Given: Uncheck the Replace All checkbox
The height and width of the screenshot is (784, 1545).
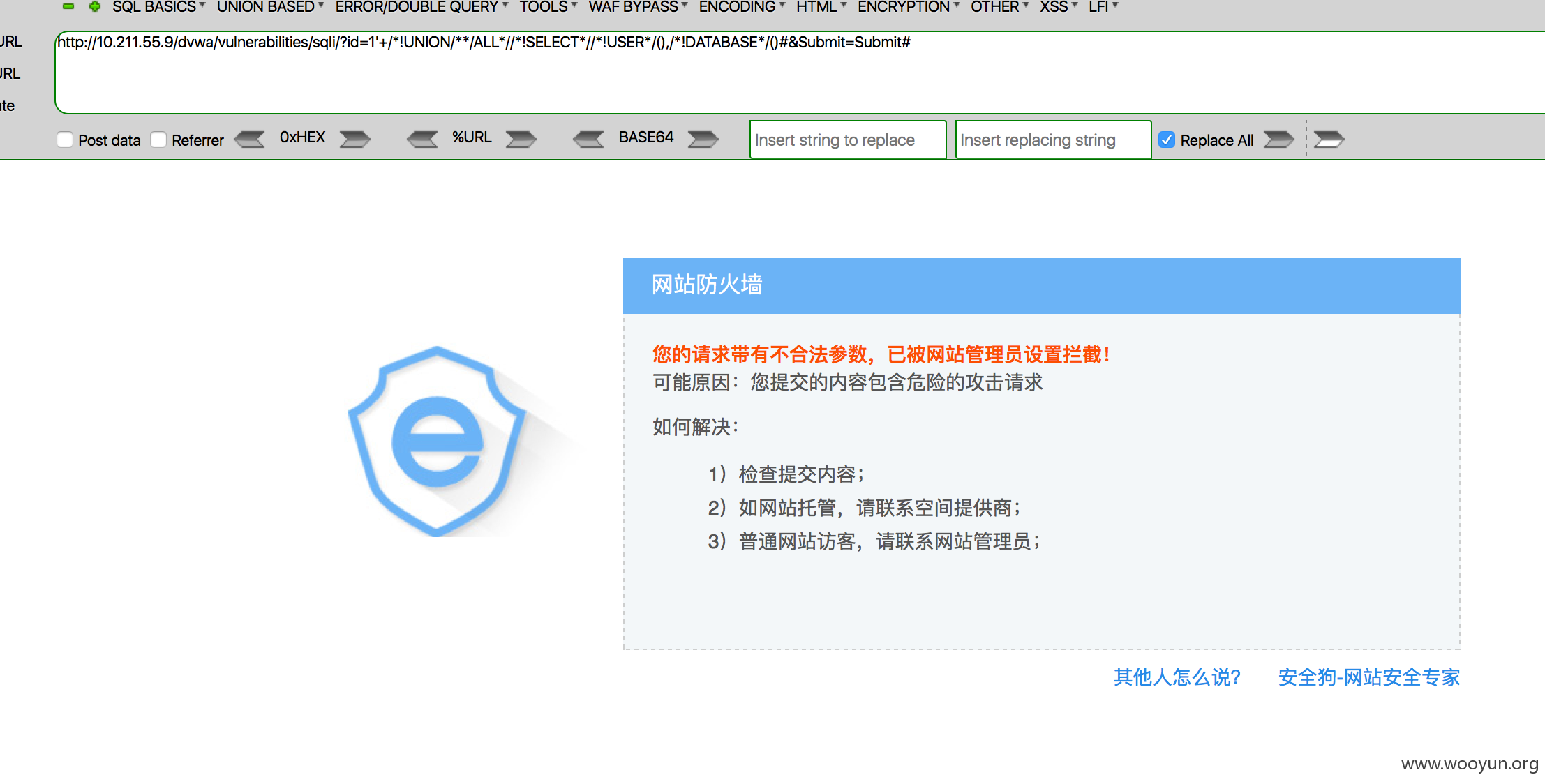Looking at the screenshot, I should pyautogui.click(x=1167, y=140).
